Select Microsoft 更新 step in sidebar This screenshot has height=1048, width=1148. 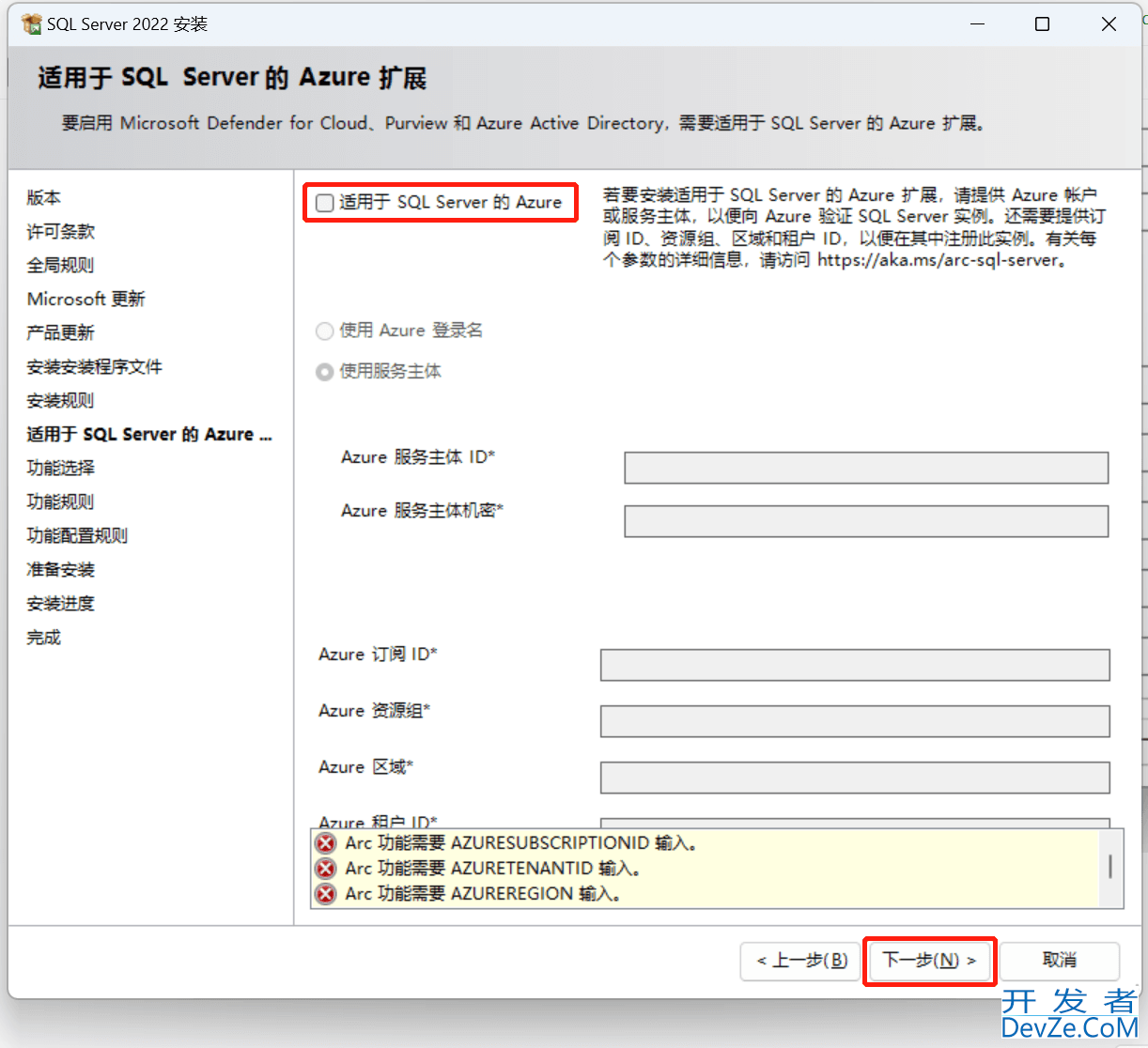(x=86, y=299)
